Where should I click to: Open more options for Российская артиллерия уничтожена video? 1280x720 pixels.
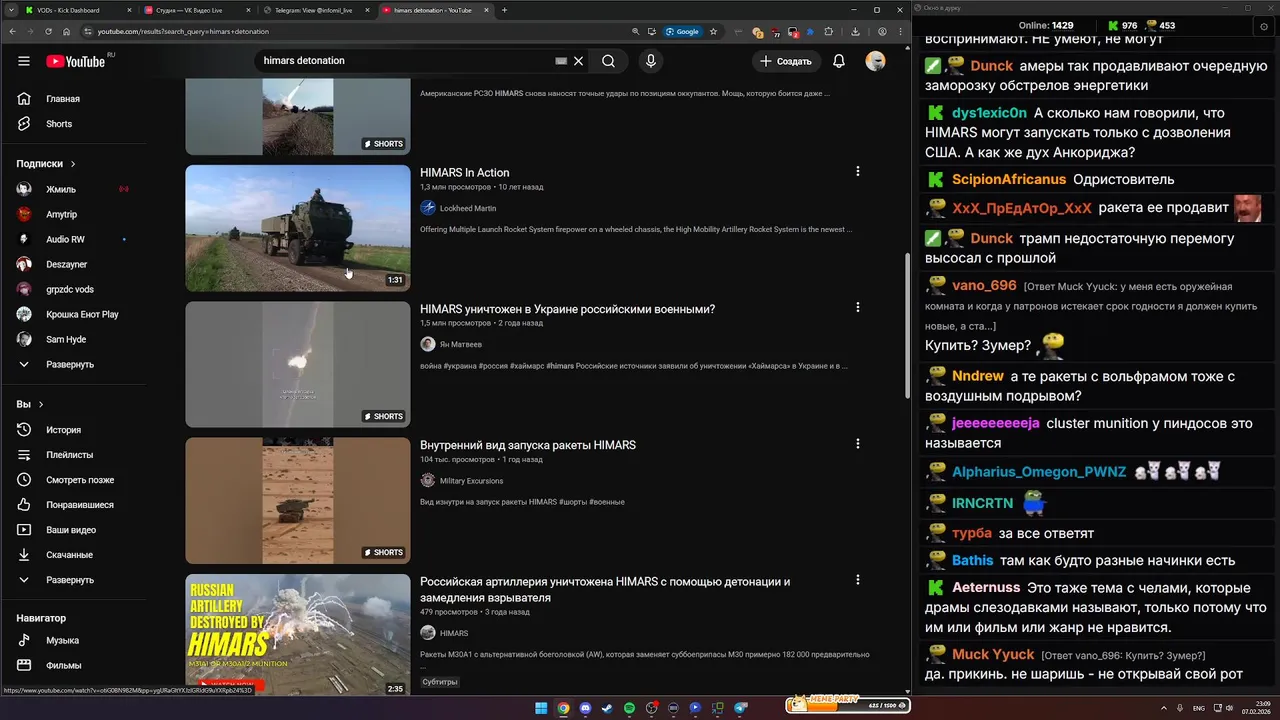pyautogui.click(x=857, y=580)
